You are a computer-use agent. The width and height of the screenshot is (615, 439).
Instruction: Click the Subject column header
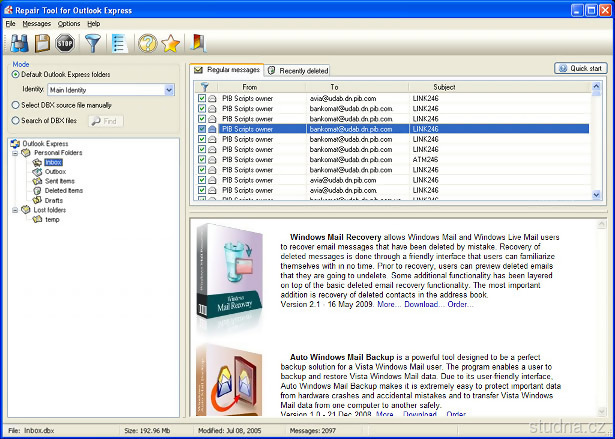click(443, 88)
